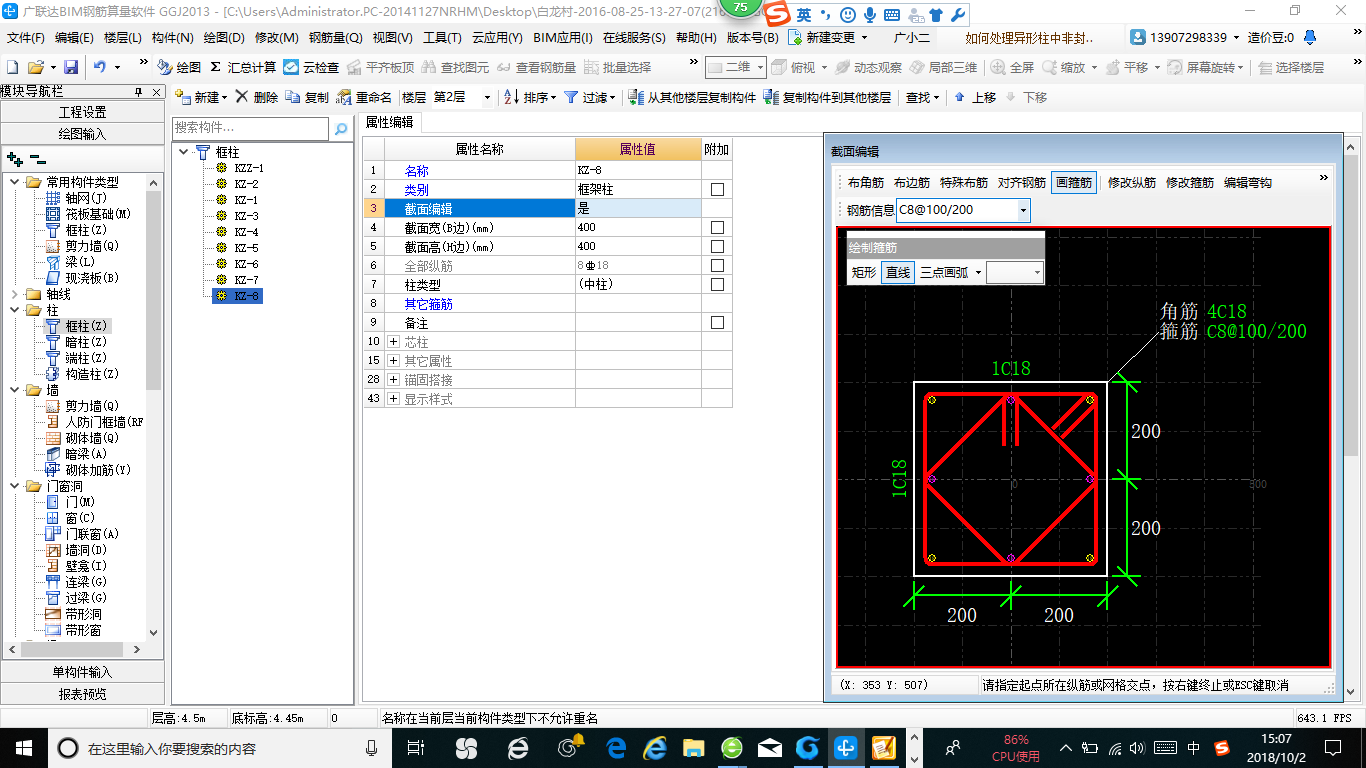Screen dimensions: 1366x768
Task: Click the navigator tree vertical scrollbar
Action: click(153, 290)
